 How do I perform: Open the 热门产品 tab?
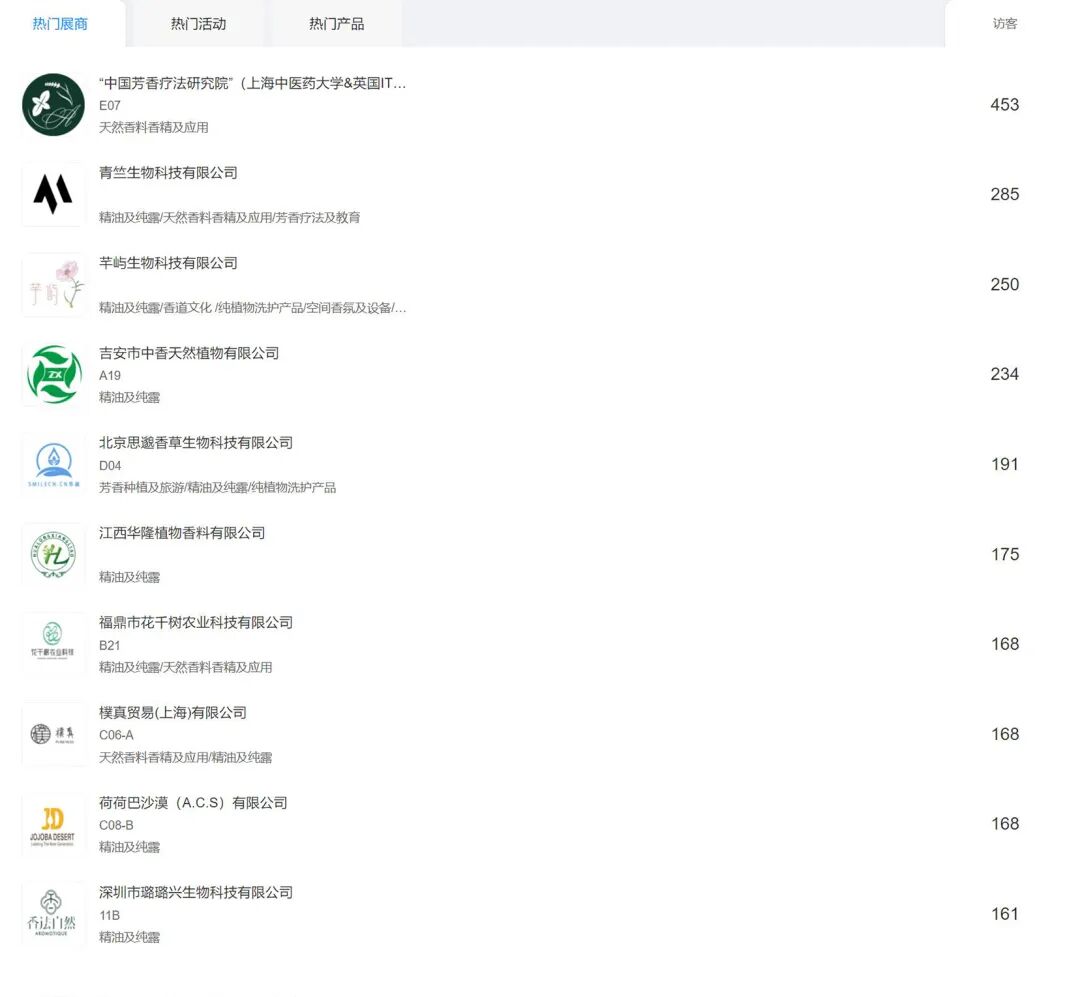click(336, 23)
